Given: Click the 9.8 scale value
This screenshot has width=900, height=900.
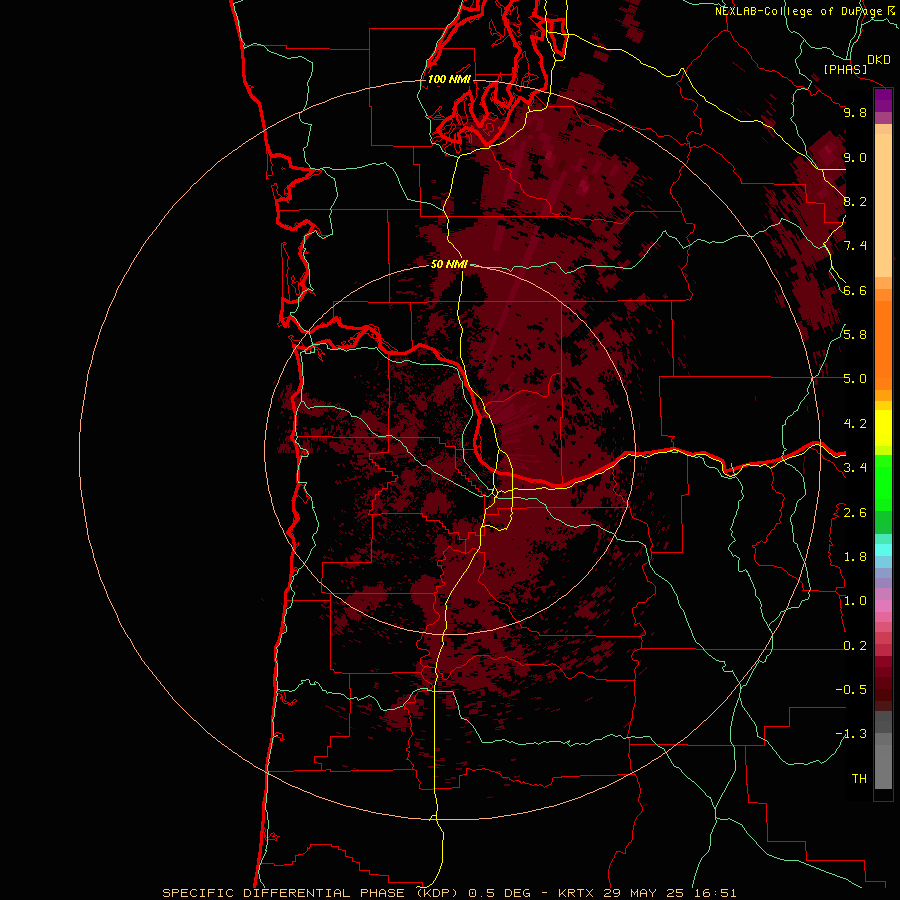Looking at the screenshot, I should point(855,112).
